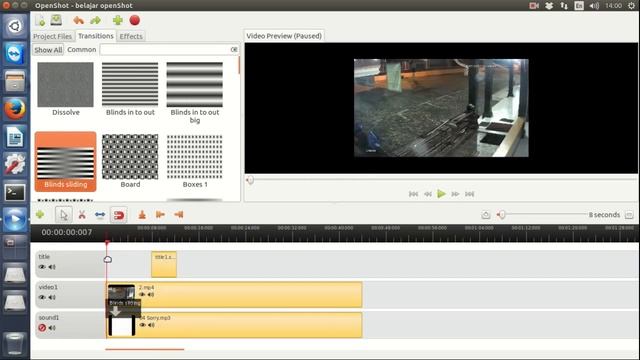Toggle speaker icon on the 2.mp4 clip
640x360 pixels.
point(151,294)
